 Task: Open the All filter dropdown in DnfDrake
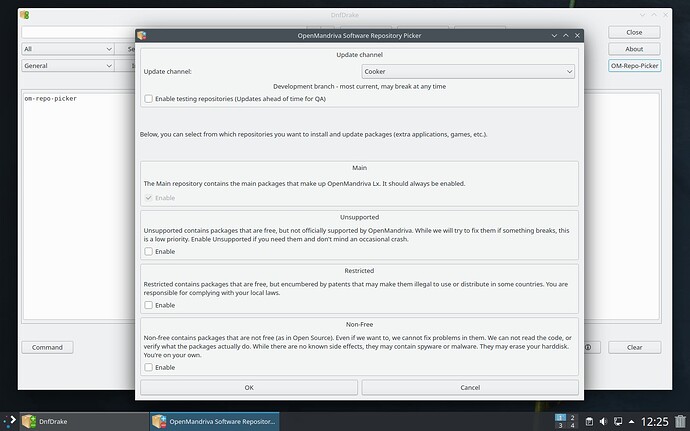(x=68, y=49)
